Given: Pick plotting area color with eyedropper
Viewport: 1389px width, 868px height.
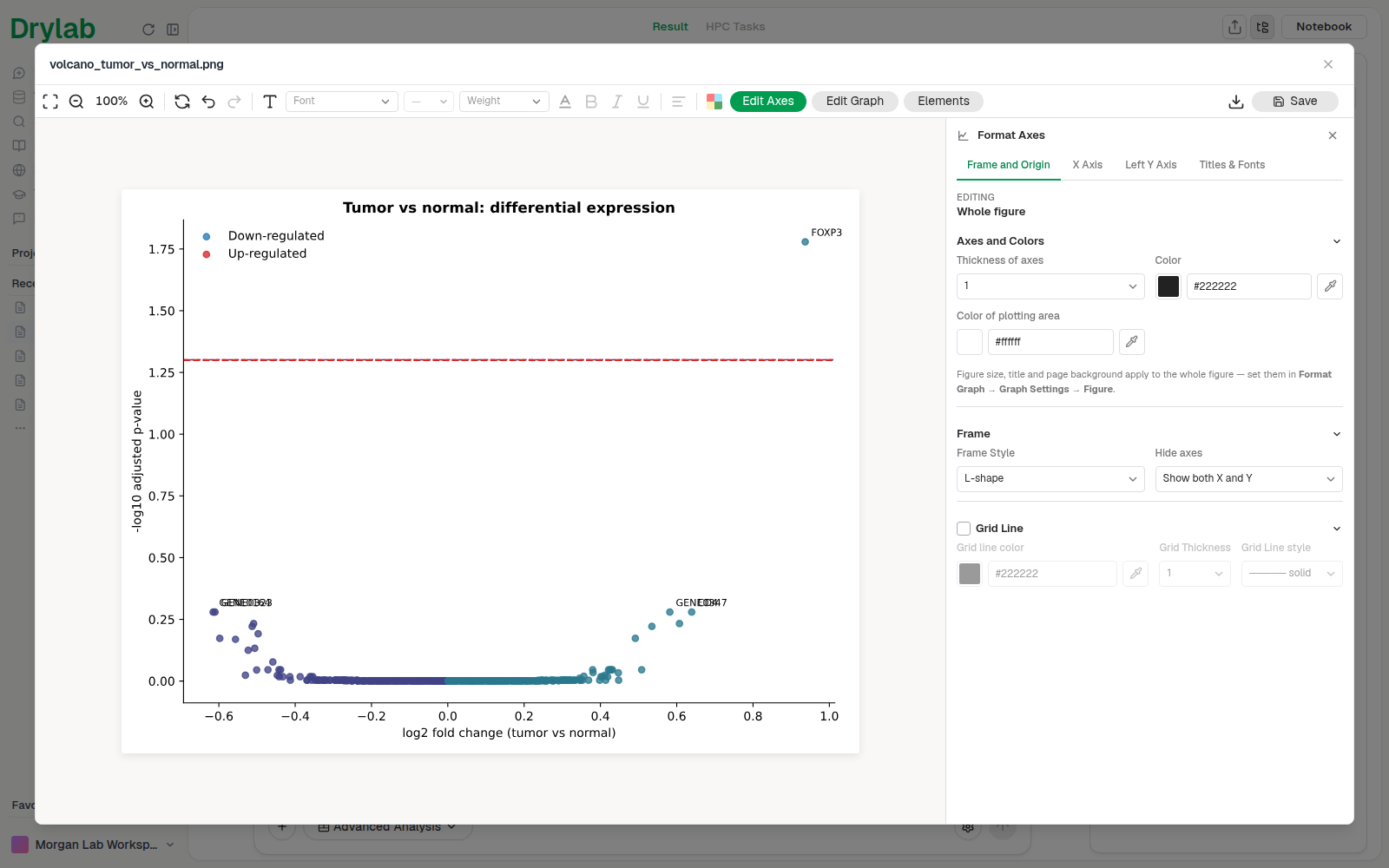Looking at the screenshot, I should coord(1132,342).
